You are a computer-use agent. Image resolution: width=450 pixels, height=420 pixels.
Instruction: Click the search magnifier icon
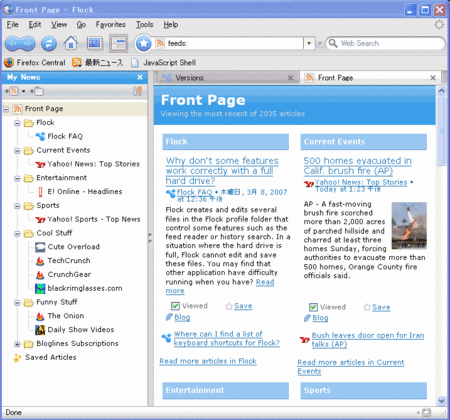(333, 43)
